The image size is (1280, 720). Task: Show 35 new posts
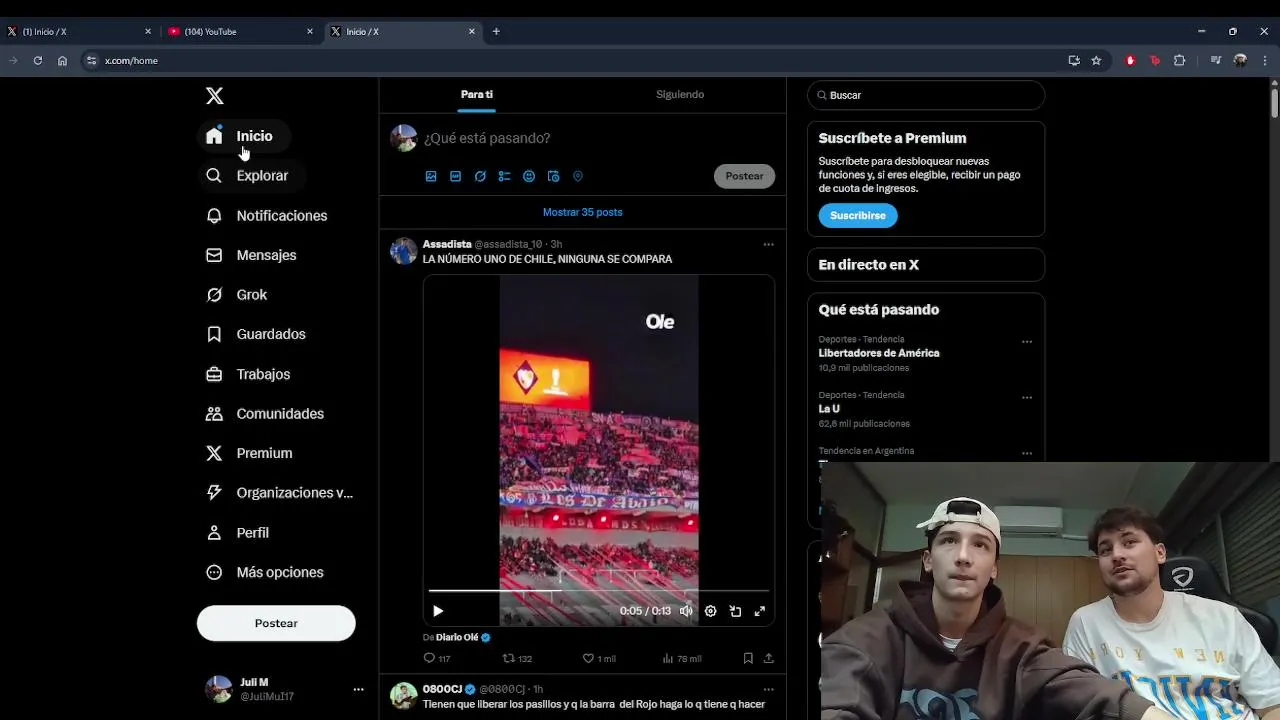coord(583,212)
